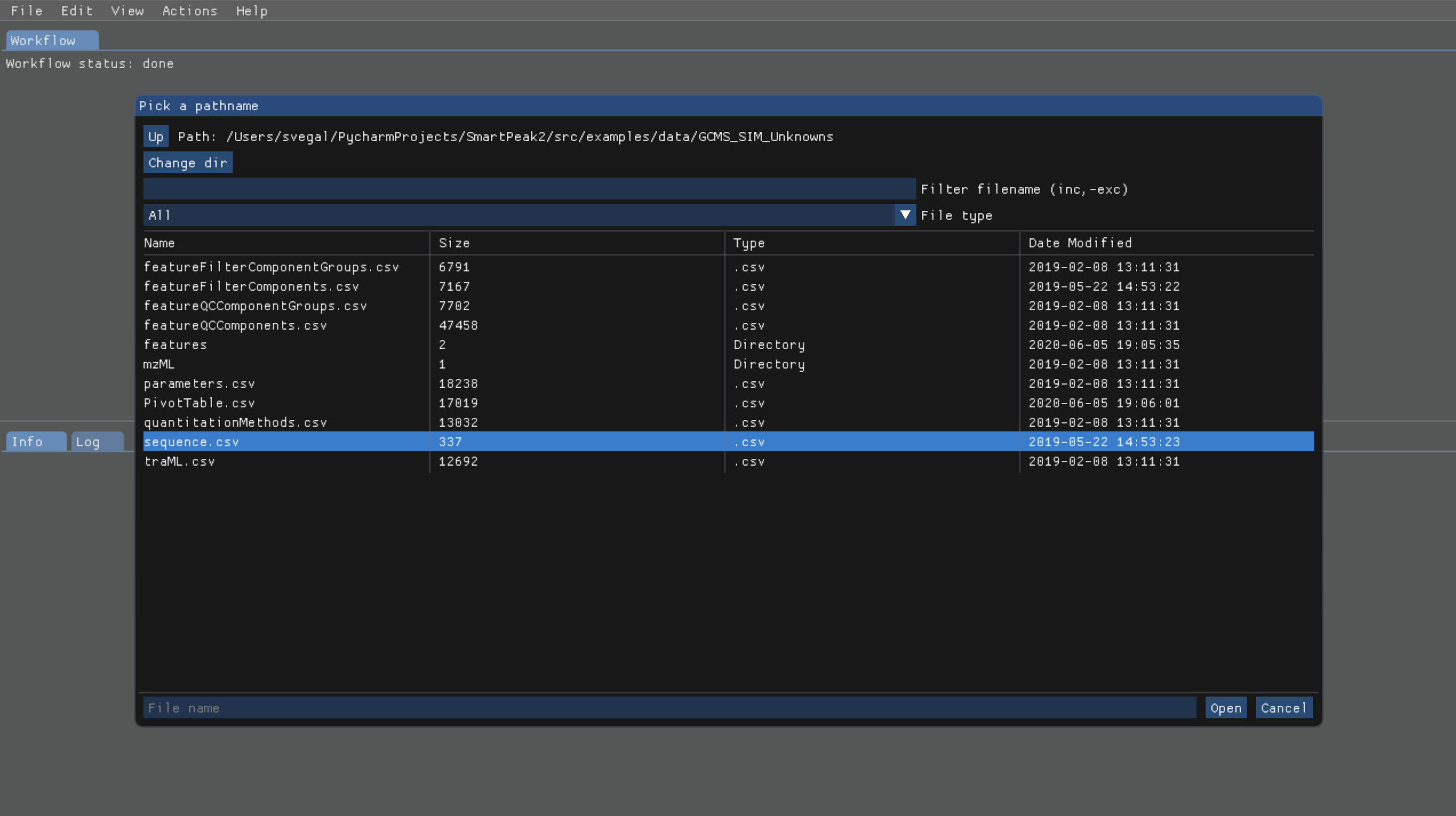Viewport: 1456px width, 816px height.
Task: Select the features directory entry
Action: [x=175, y=345]
